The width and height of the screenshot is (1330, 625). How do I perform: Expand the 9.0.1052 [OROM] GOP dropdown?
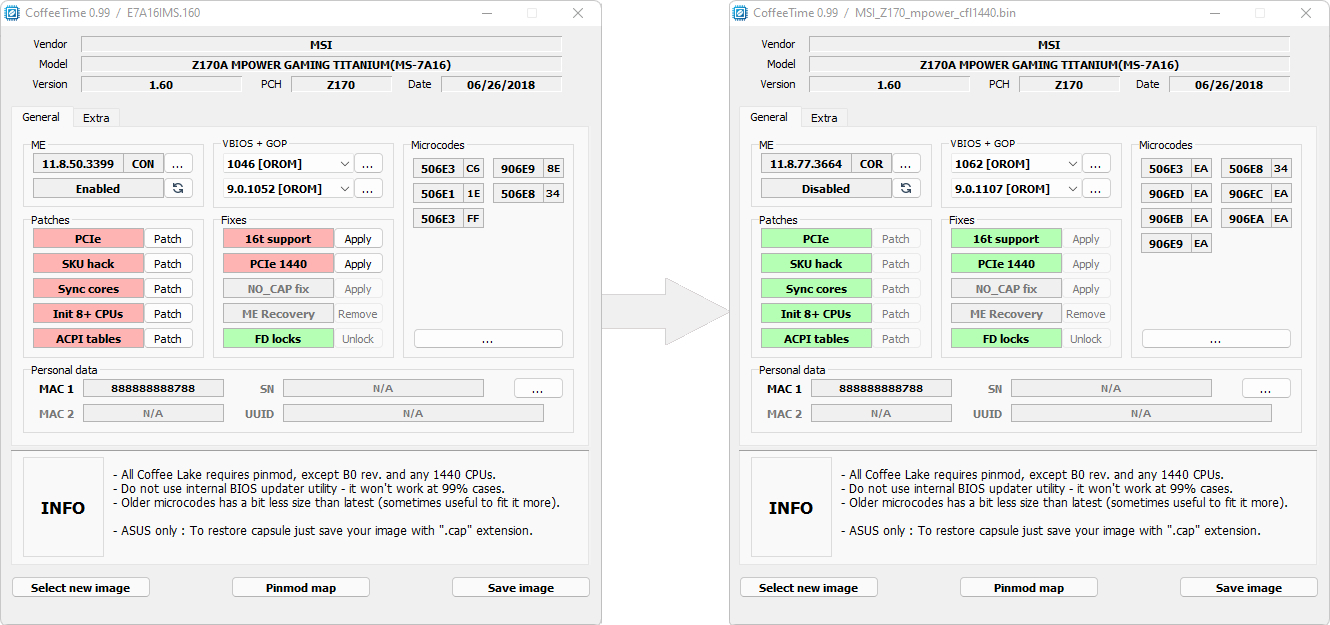tap(345, 188)
